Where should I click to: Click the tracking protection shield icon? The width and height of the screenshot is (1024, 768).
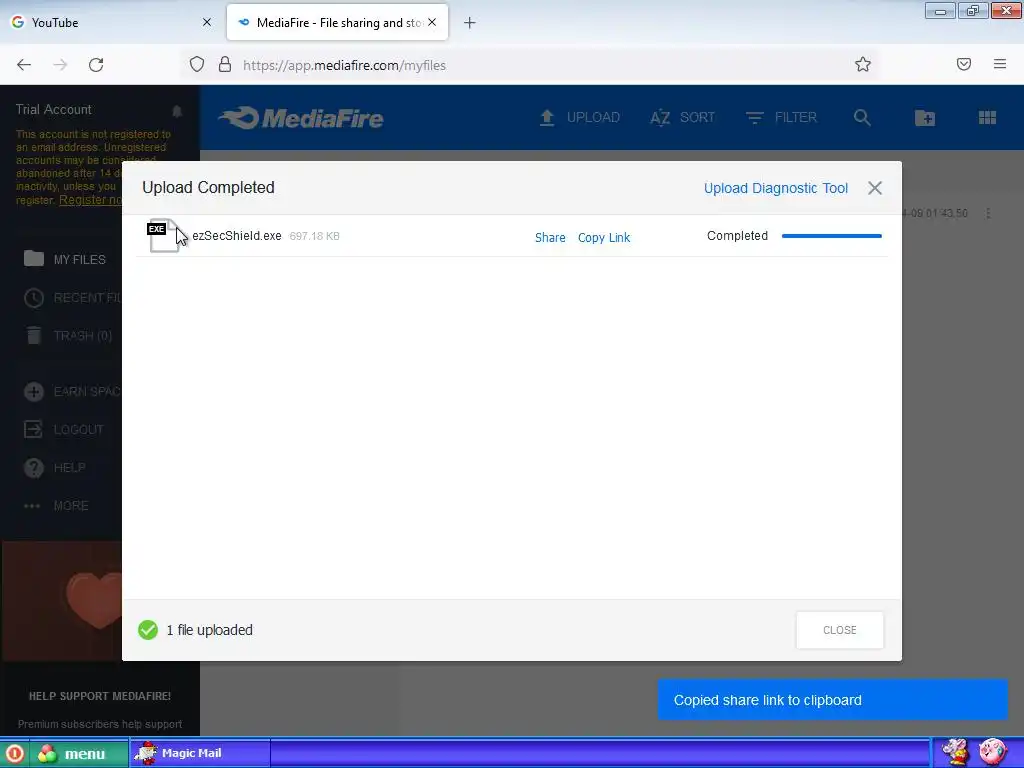click(x=197, y=64)
